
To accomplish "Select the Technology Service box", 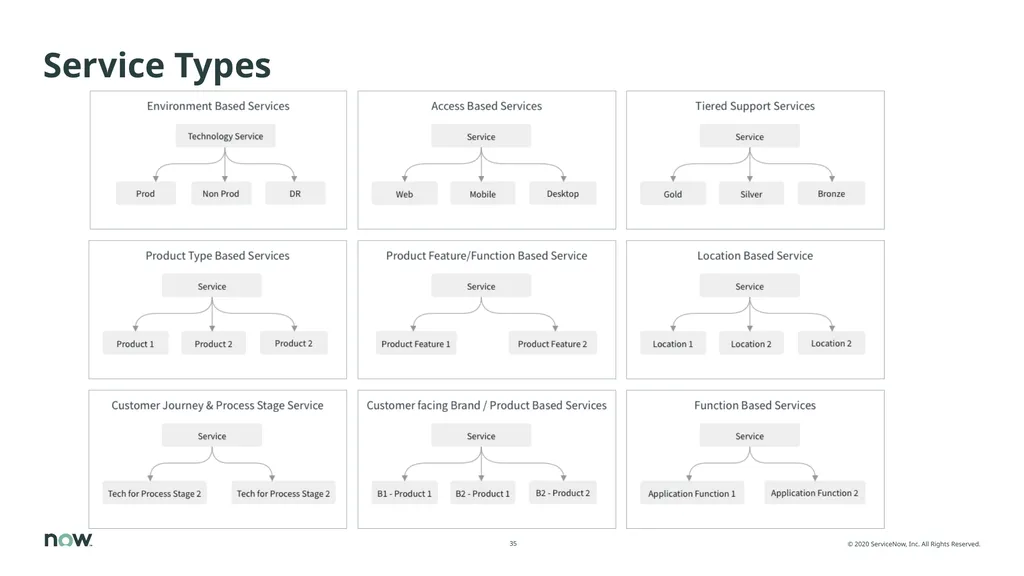I will (x=225, y=136).
